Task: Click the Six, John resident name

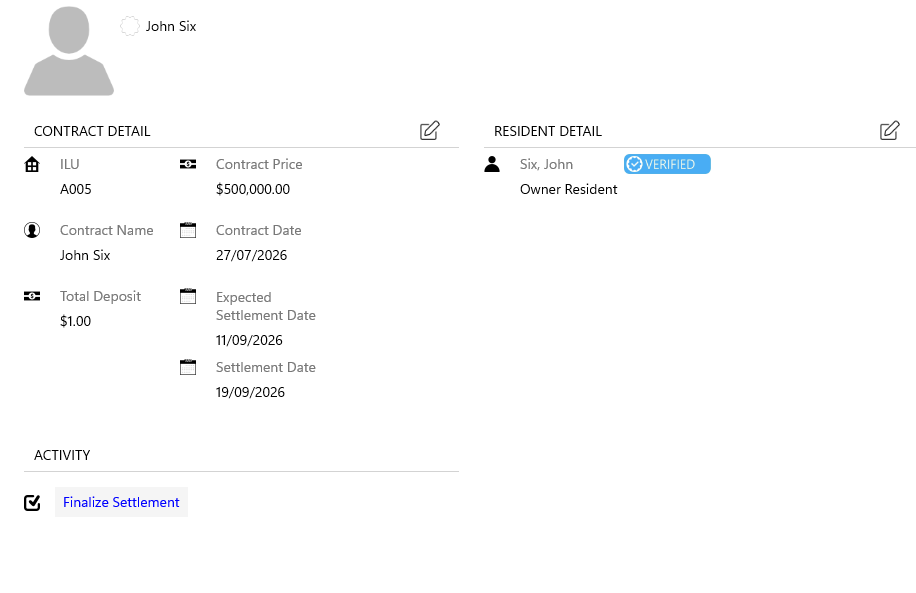Action: point(546,164)
